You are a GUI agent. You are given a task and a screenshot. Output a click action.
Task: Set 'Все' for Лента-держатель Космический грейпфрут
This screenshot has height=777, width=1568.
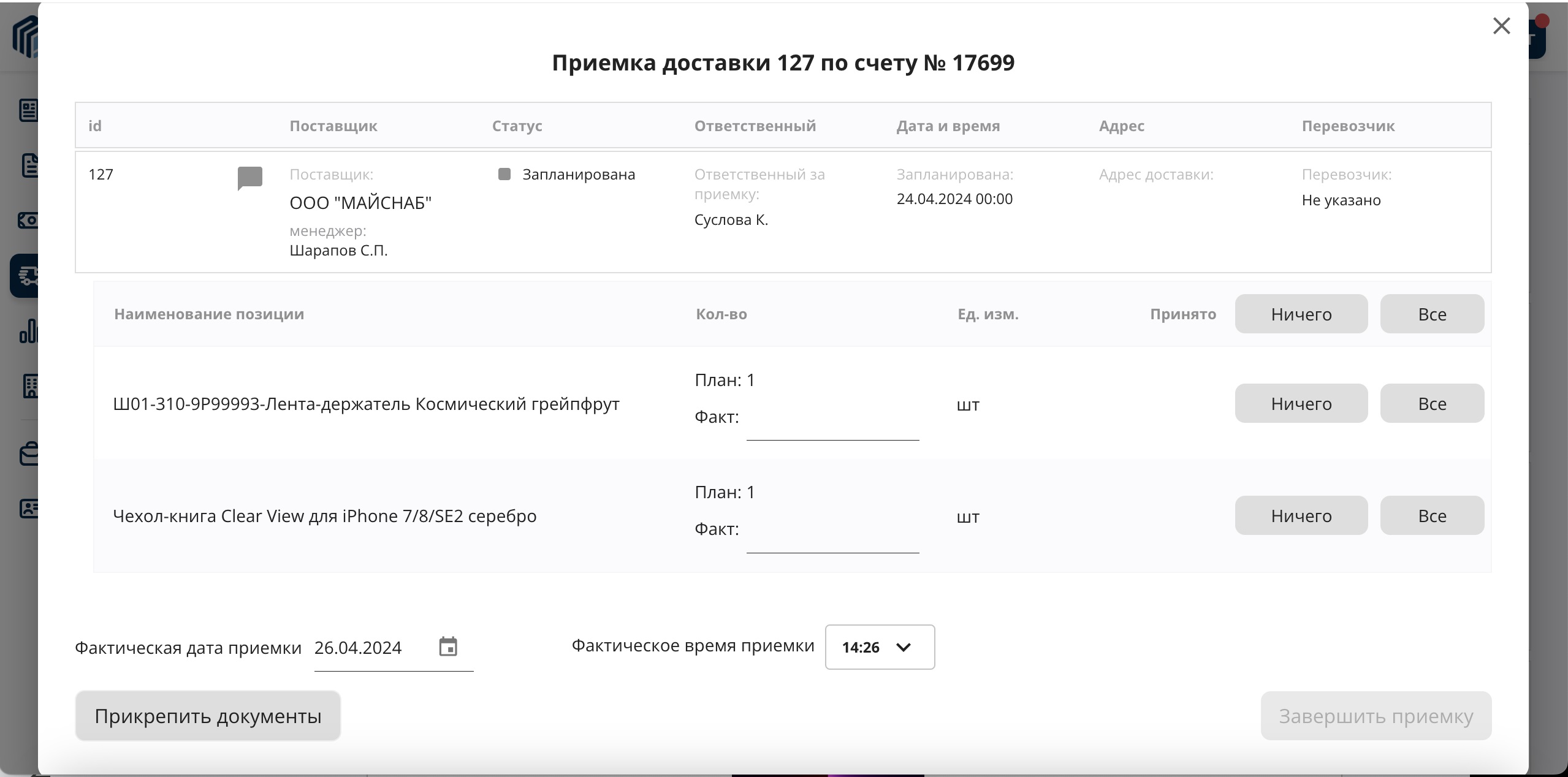pos(1432,403)
